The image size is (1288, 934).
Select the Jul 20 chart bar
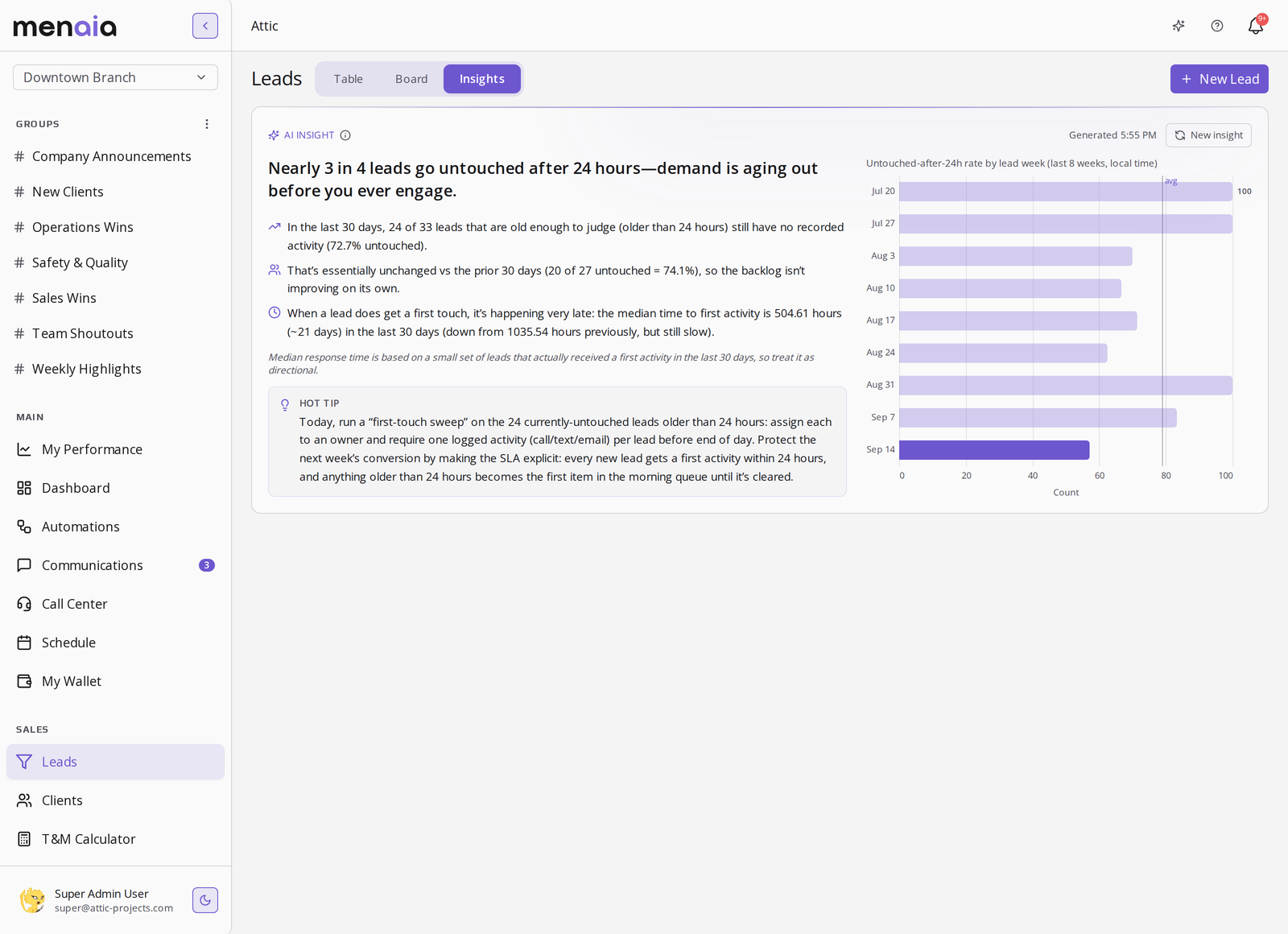[x=1066, y=192]
